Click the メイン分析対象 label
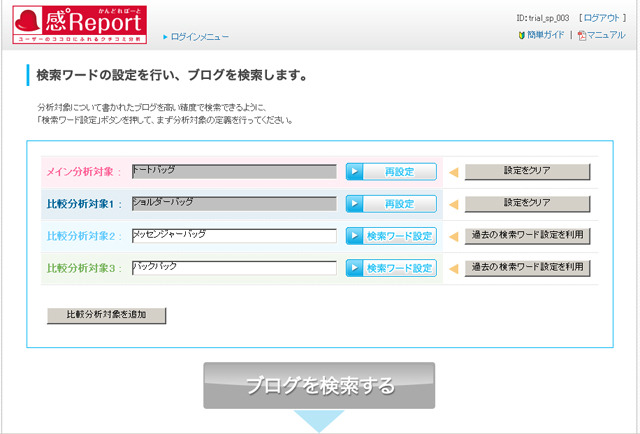The image size is (640, 434). [84, 171]
